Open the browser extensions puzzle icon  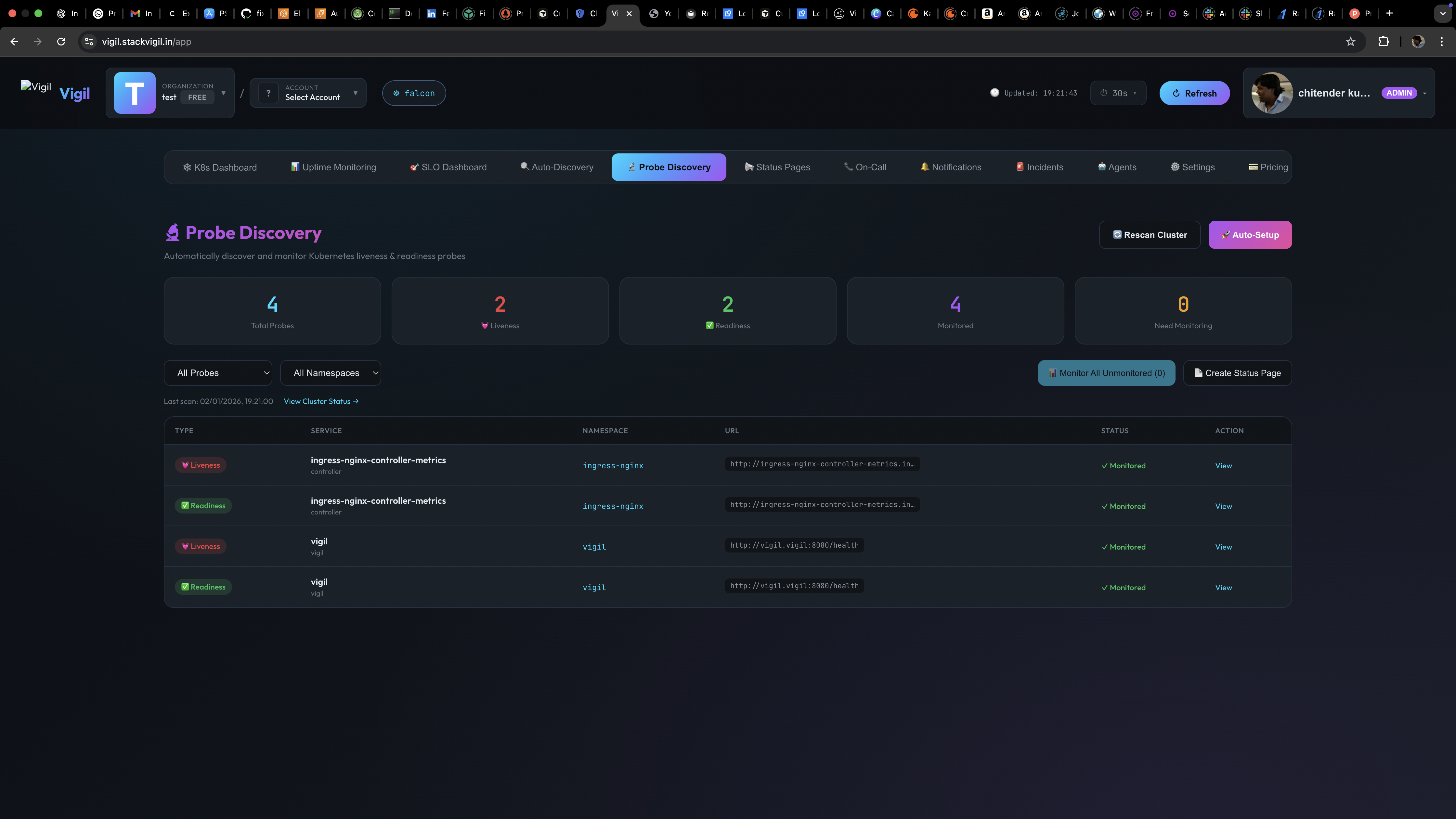coord(1383,41)
